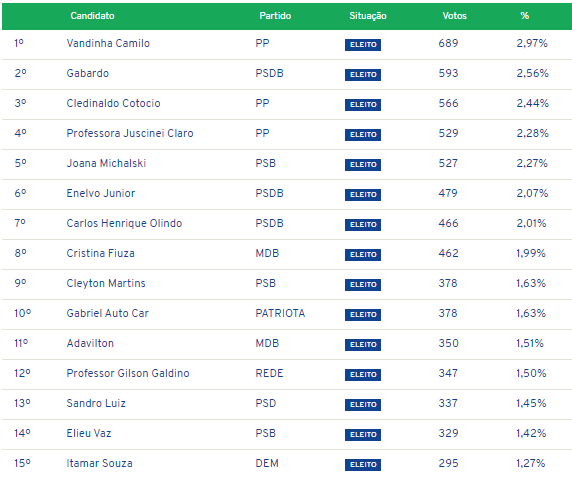Click PATRIOTA party label
The height and width of the screenshot is (478, 572).
pos(280,313)
